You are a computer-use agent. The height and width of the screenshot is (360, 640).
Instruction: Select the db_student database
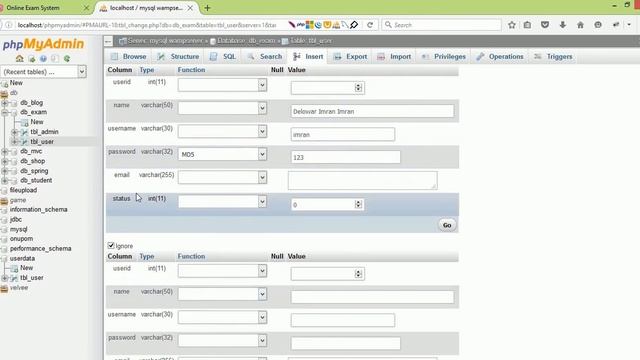[x=36, y=180]
